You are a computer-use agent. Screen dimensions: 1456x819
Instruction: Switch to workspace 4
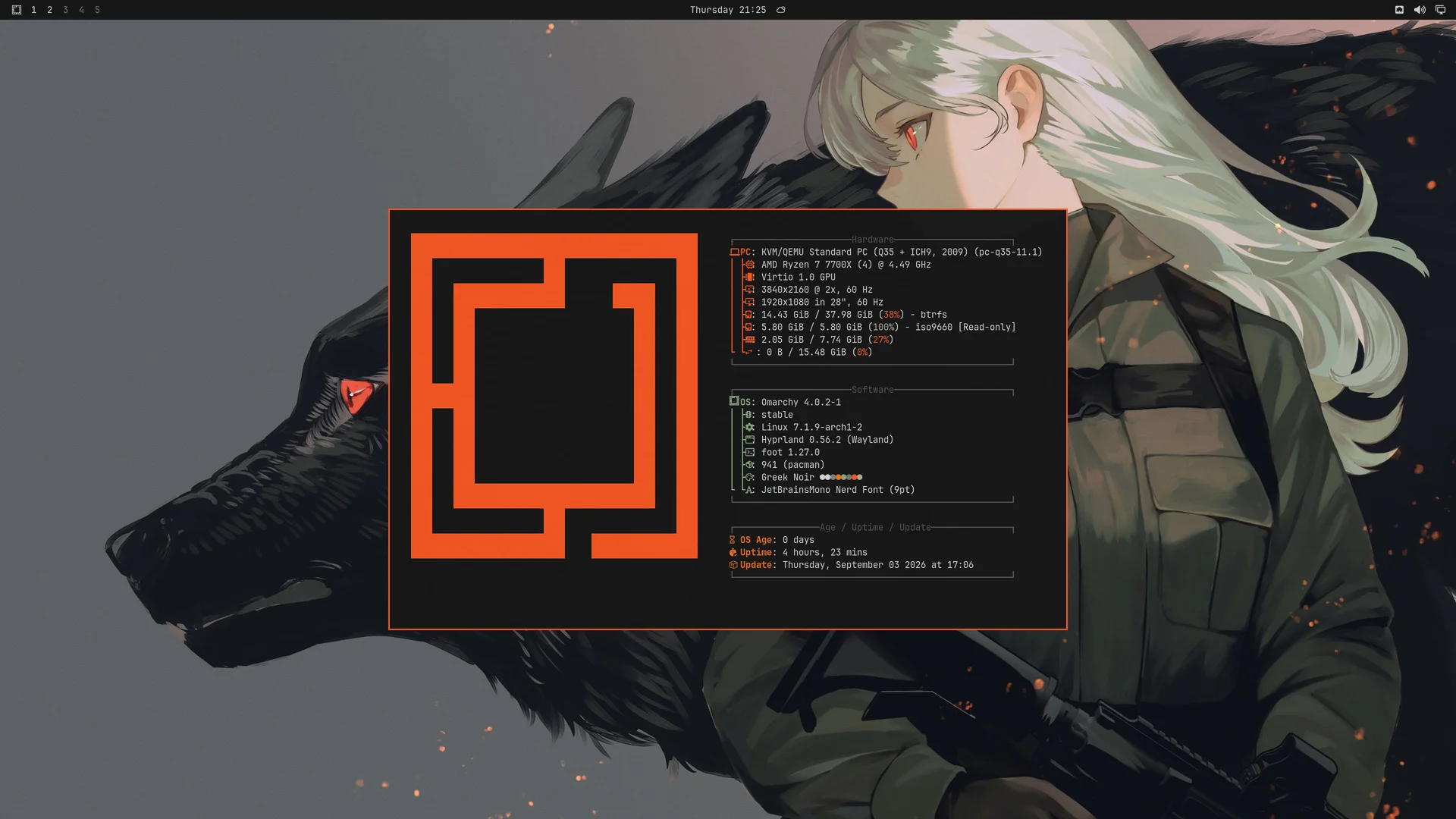click(x=81, y=10)
